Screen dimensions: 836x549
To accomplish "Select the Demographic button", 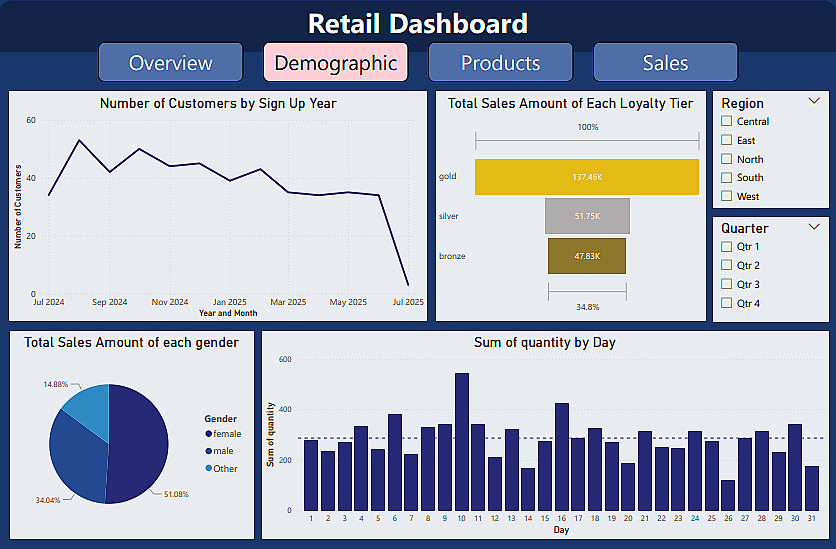I will click(335, 62).
